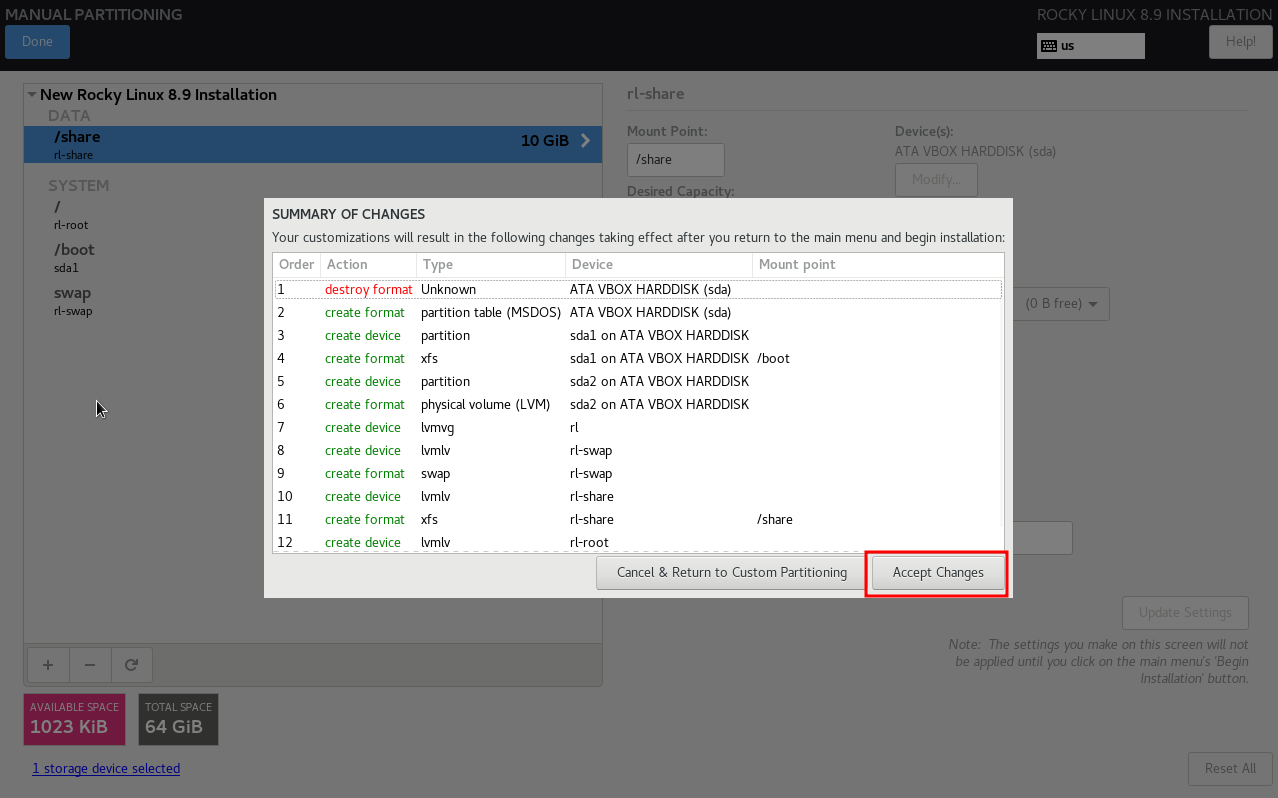
Task: Sort summary table by Device column
Action: [x=659, y=265]
